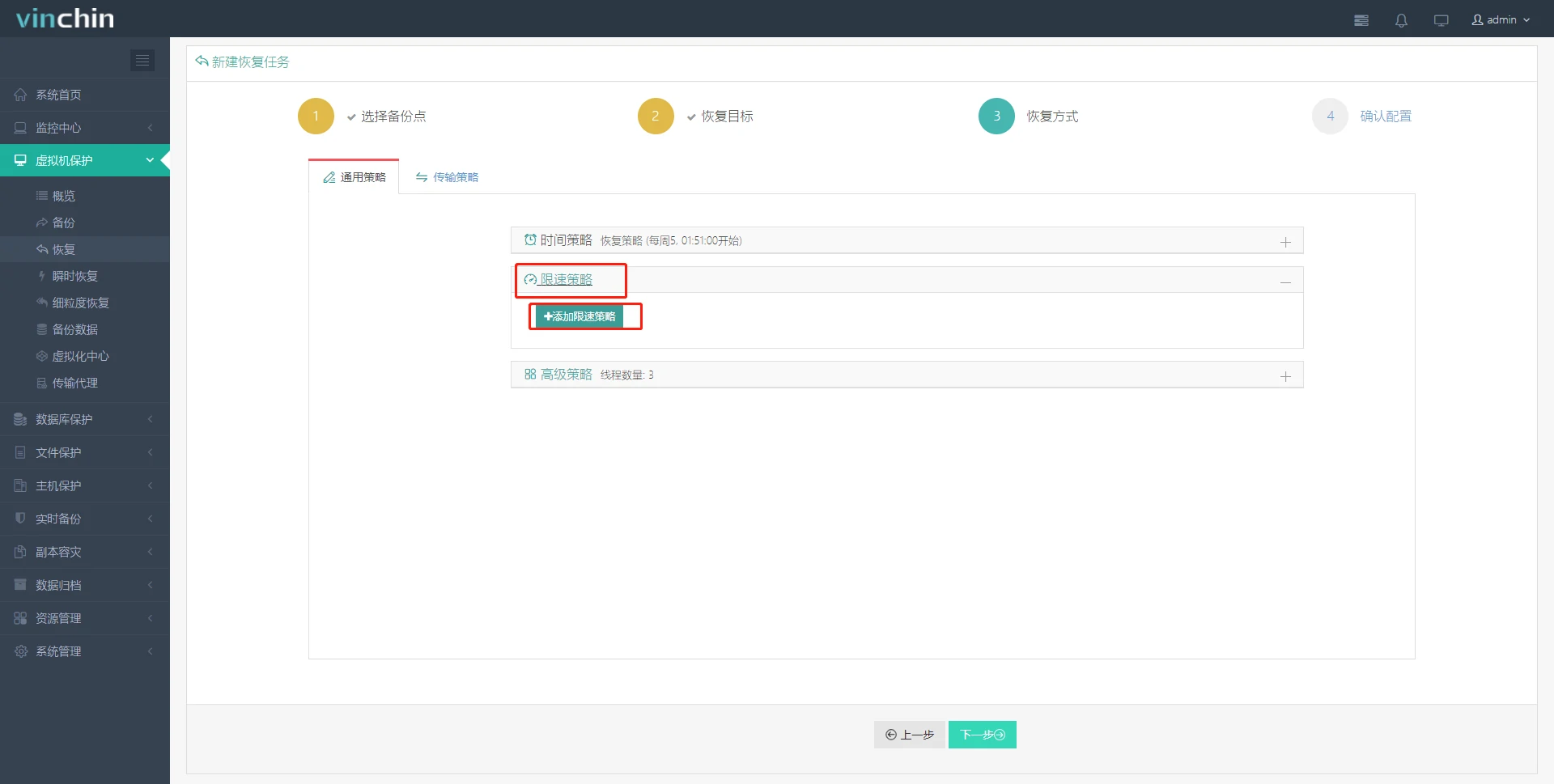The image size is (1554, 784).
Task: Click the 数据归档 archive icon
Action: pyautogui.click(x=20, y=585)
